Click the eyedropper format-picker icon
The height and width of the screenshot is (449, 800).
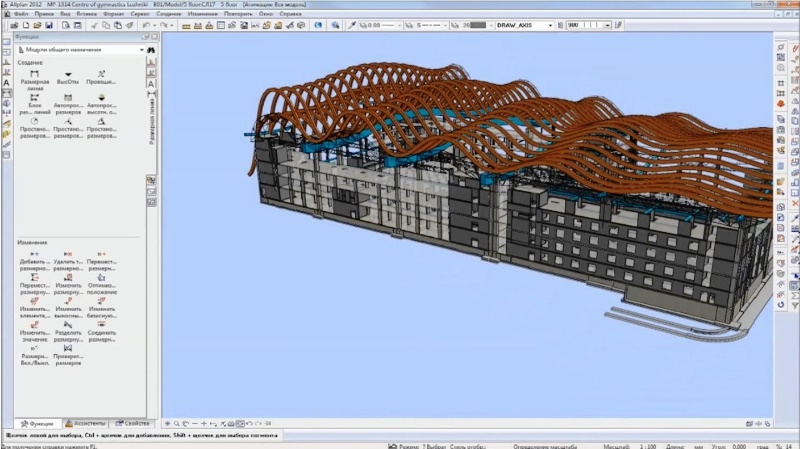click(x=352, y=25)
